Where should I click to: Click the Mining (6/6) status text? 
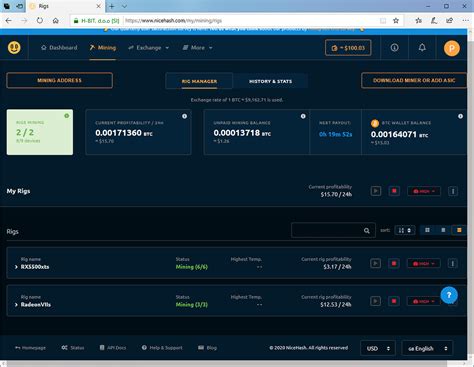[x=192, y=267]
